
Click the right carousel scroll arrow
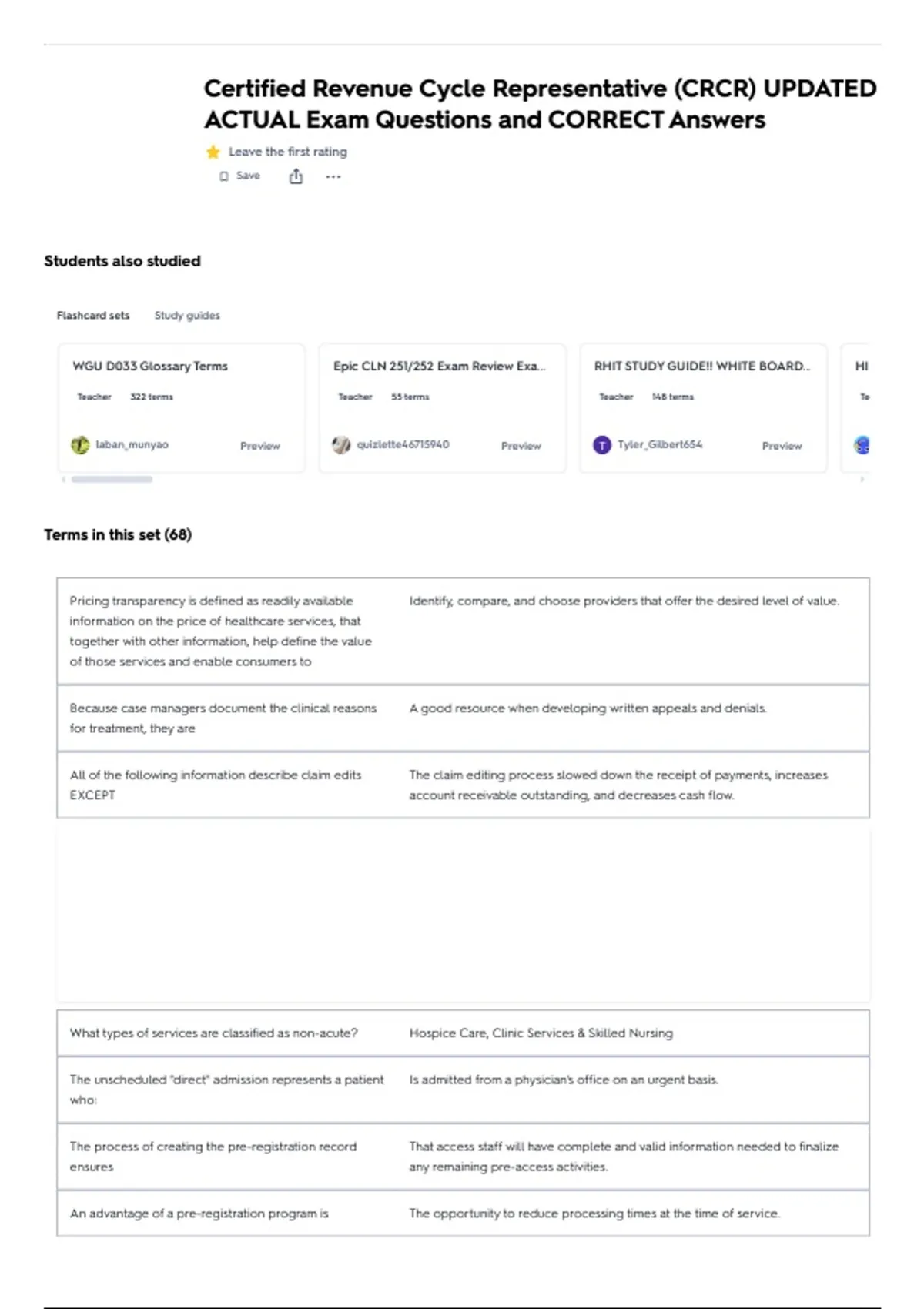click(862, 479)
